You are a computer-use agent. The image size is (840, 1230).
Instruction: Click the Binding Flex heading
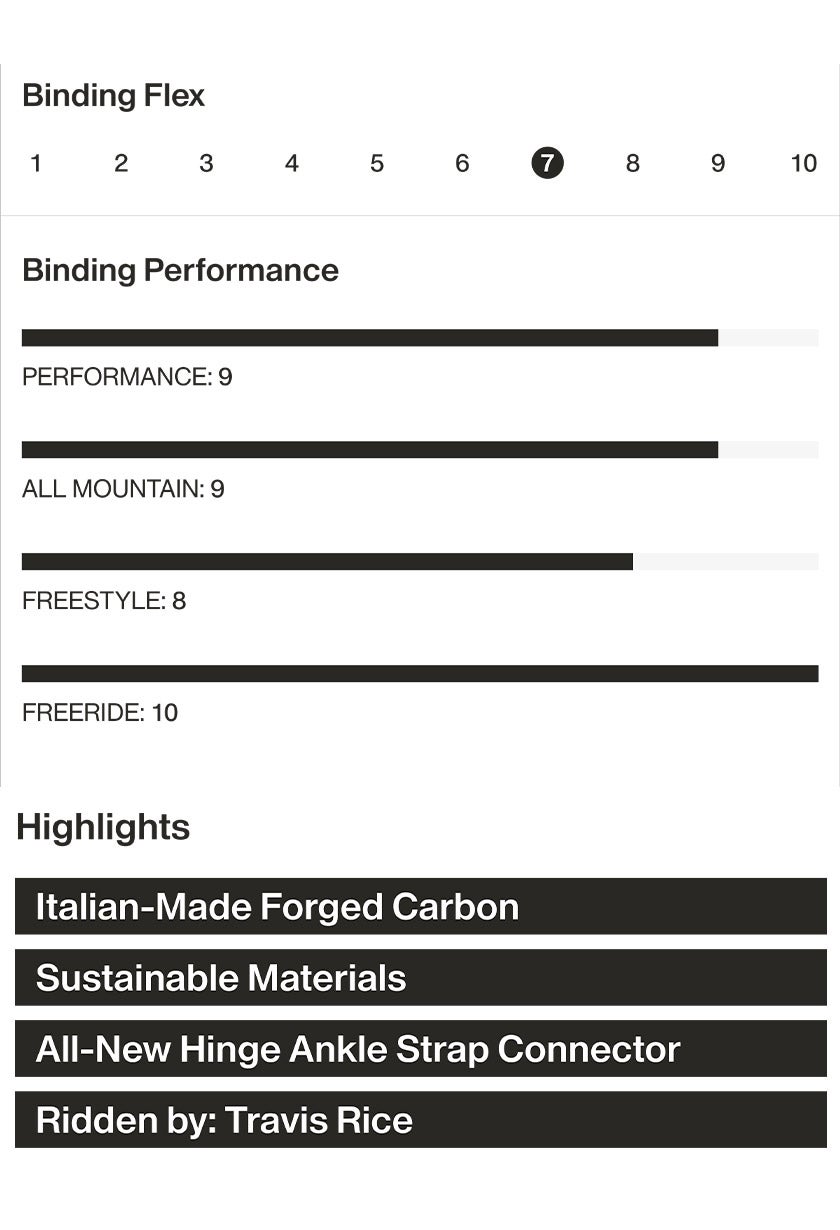point(113,96)
